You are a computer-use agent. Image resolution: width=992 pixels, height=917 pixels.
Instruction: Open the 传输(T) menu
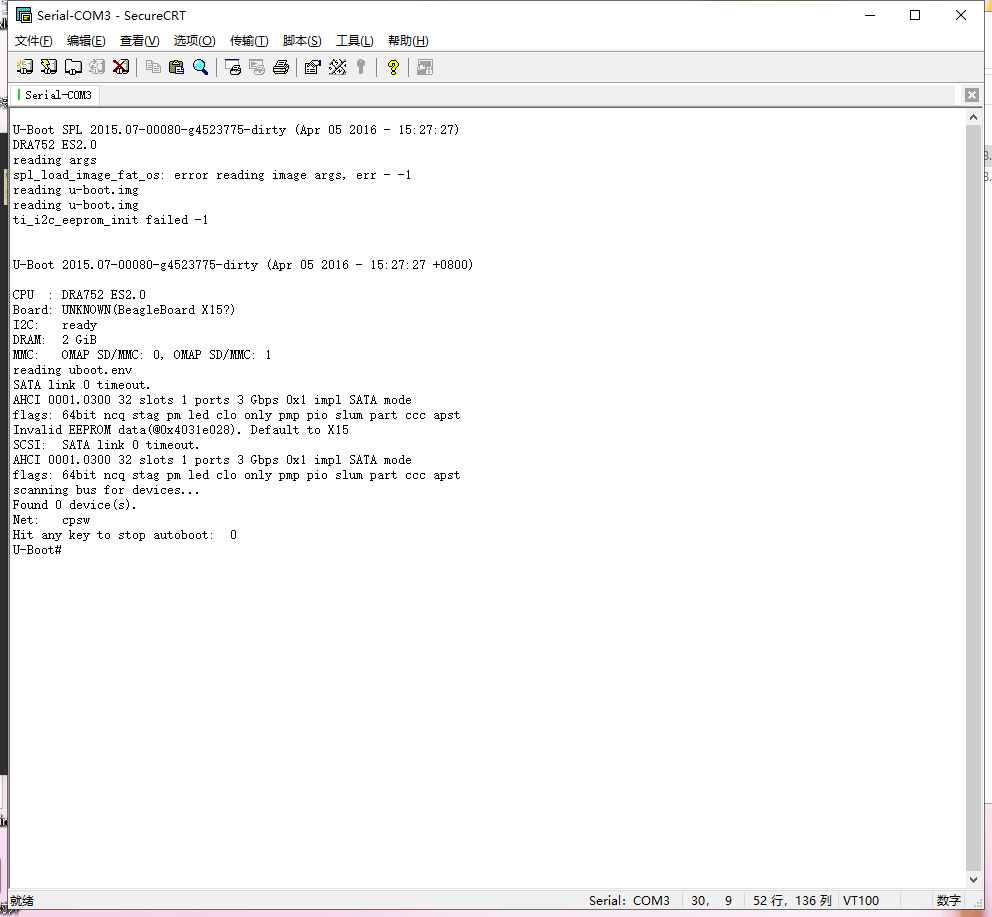tap(249, 41)
